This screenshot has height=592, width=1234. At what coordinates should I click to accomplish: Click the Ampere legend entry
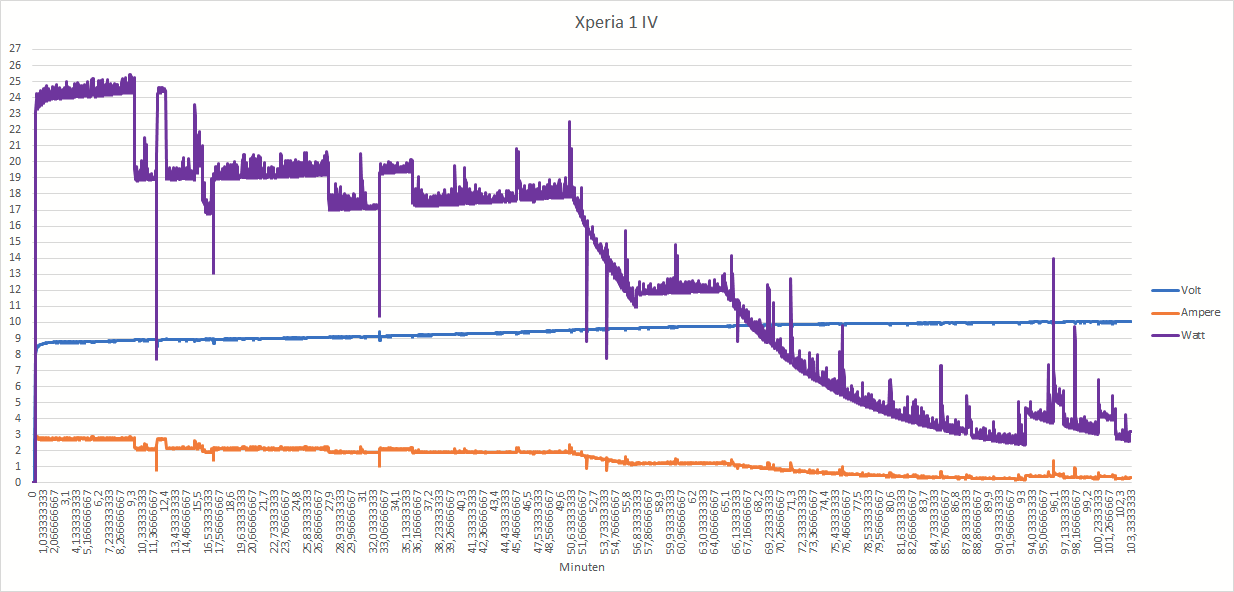pos(1202,313)
